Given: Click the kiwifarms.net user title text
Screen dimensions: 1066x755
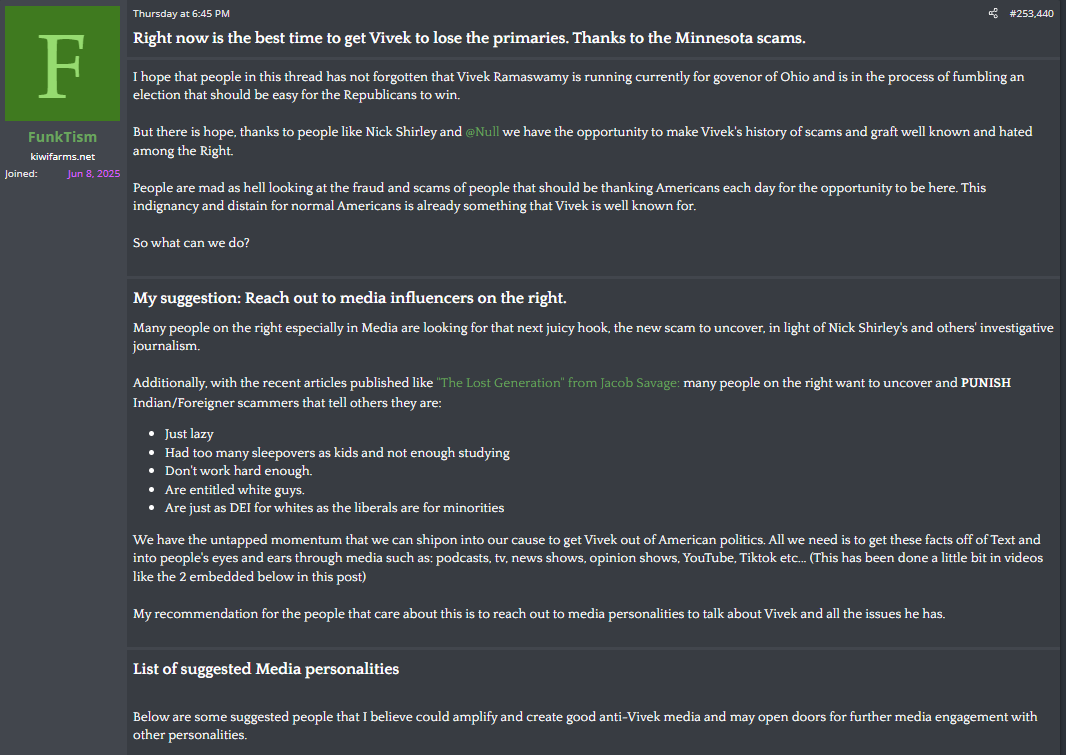Looking at the screenshot, I should pyautogui.click(x=63, y=156).
